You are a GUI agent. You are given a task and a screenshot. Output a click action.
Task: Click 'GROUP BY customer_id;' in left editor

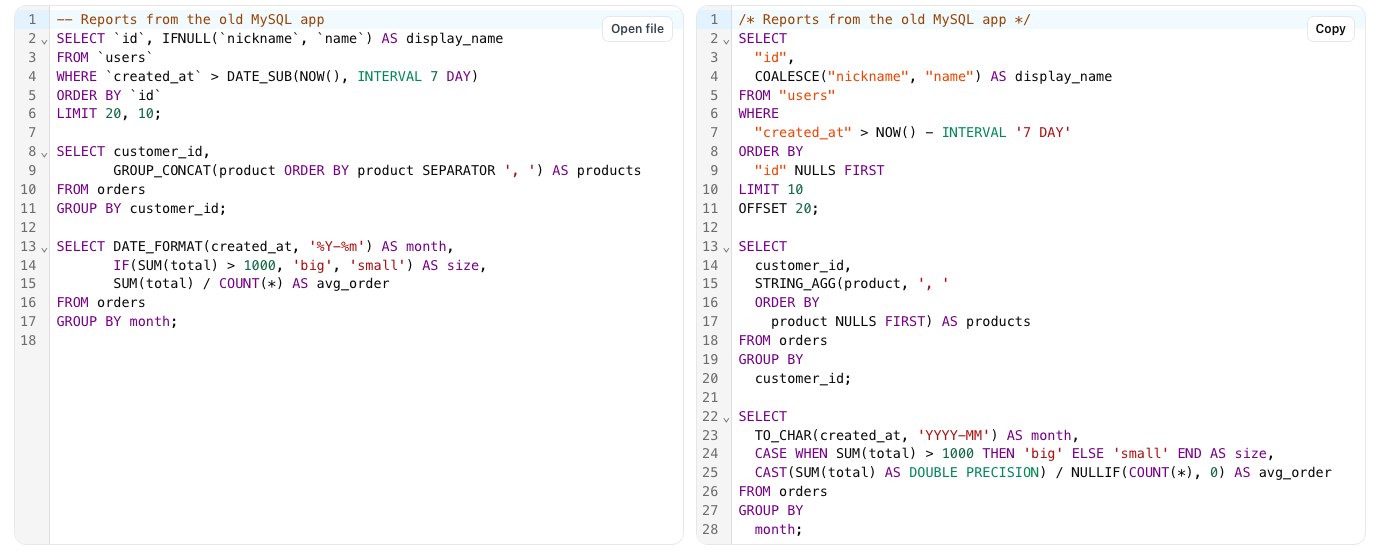tap(141, 208)
